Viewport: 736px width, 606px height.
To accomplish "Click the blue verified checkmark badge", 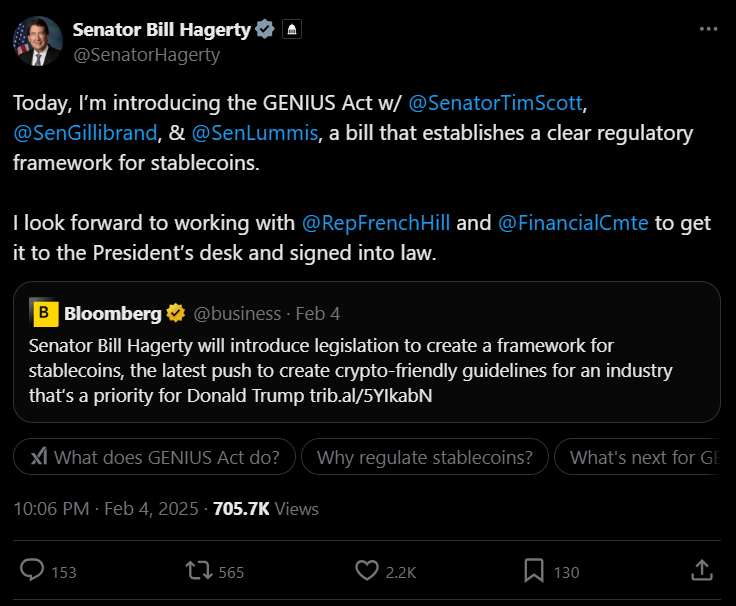I will tap(266, 30).
